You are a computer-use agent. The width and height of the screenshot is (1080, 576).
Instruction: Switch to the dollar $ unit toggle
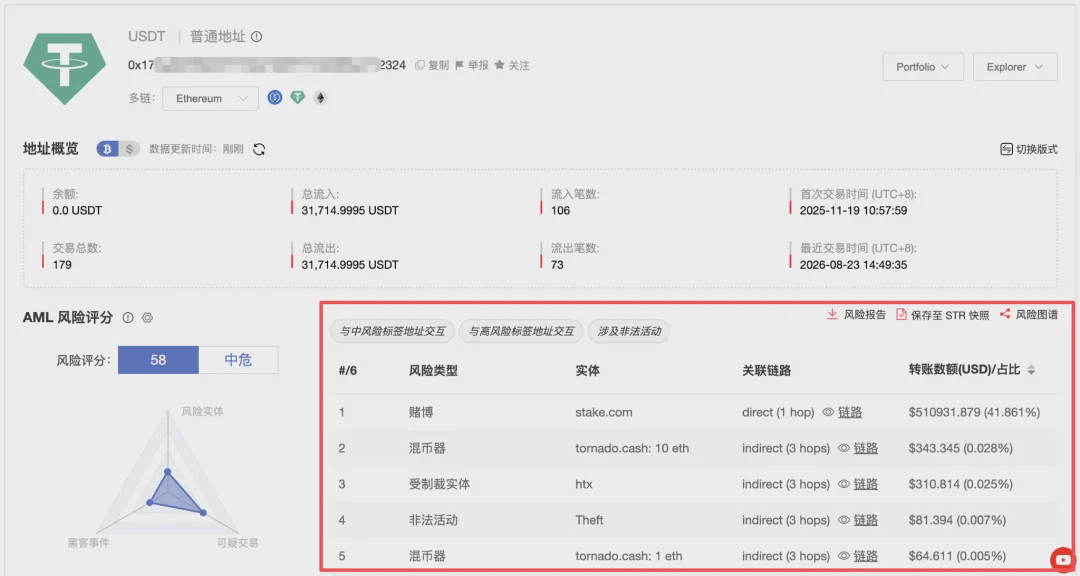[x=129, y=149]
